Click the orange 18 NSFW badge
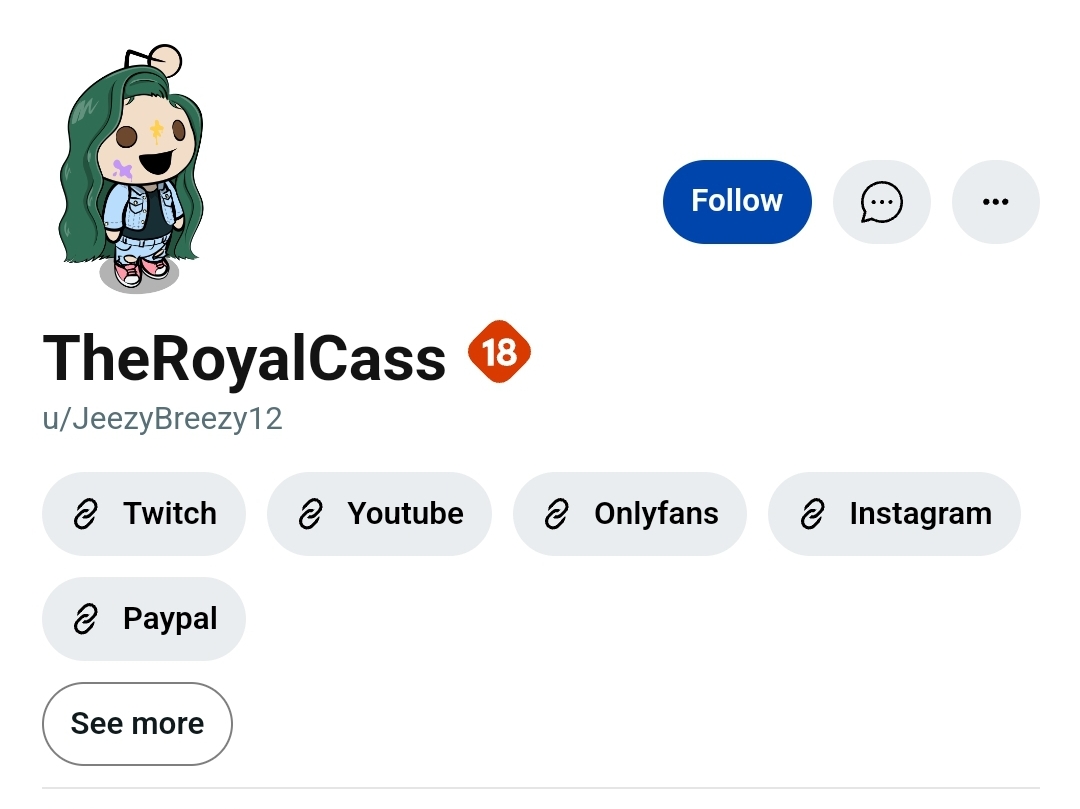 499,352
